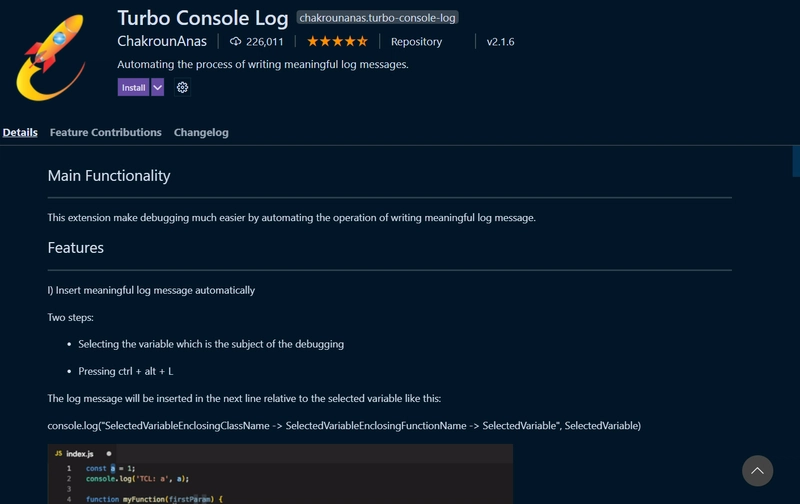Install the Turbo Console Log extension

pyautogui.click(x=133, y=87)
